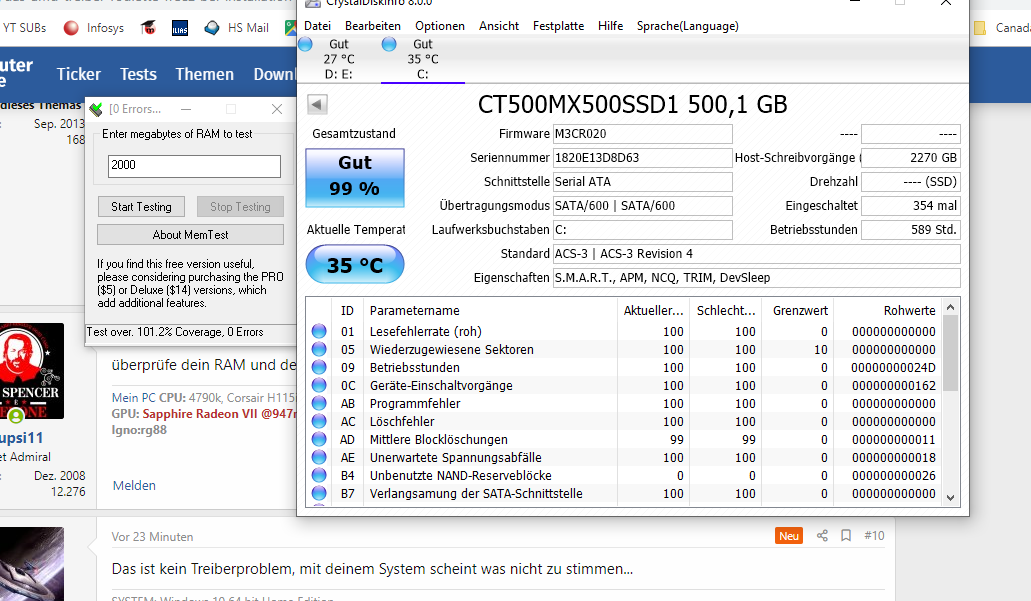
Task: Click the previous disk arrow button
Action: (317, 104)
